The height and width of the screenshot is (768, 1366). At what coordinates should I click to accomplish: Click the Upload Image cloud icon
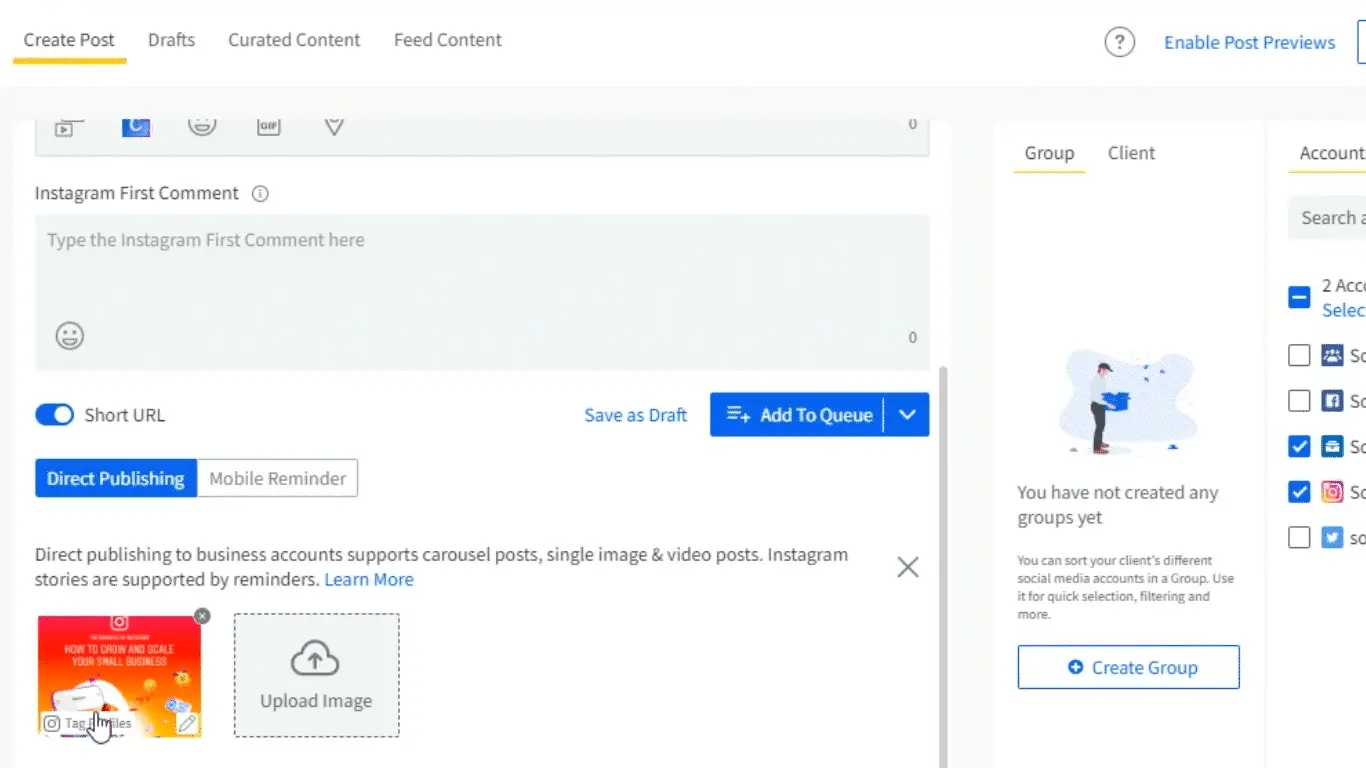coord(315,660)
